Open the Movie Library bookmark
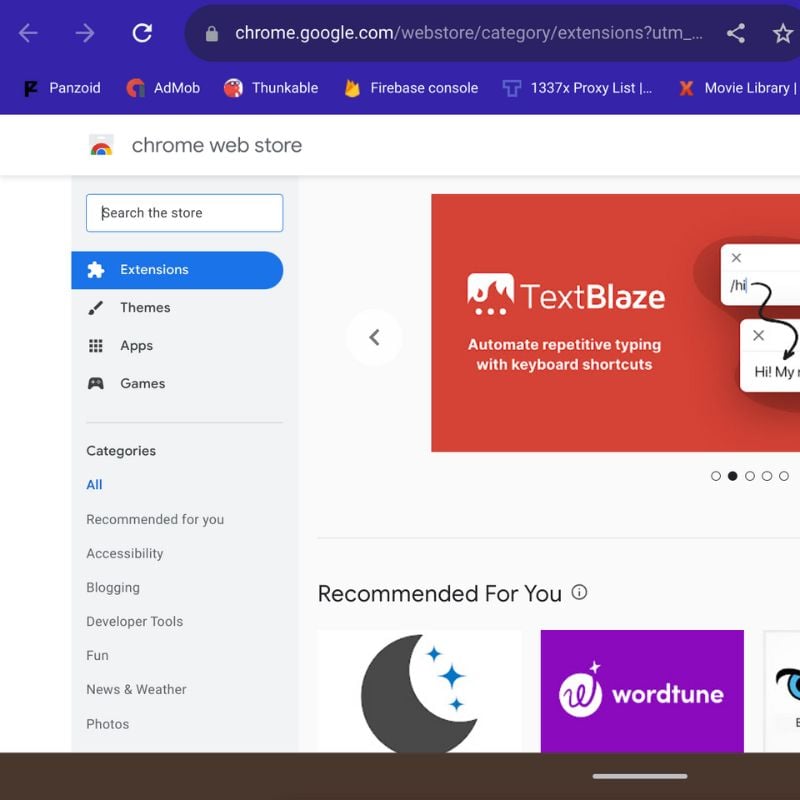Image resolution: width=800 pixels, height=800 pixels. pos(738,88)
